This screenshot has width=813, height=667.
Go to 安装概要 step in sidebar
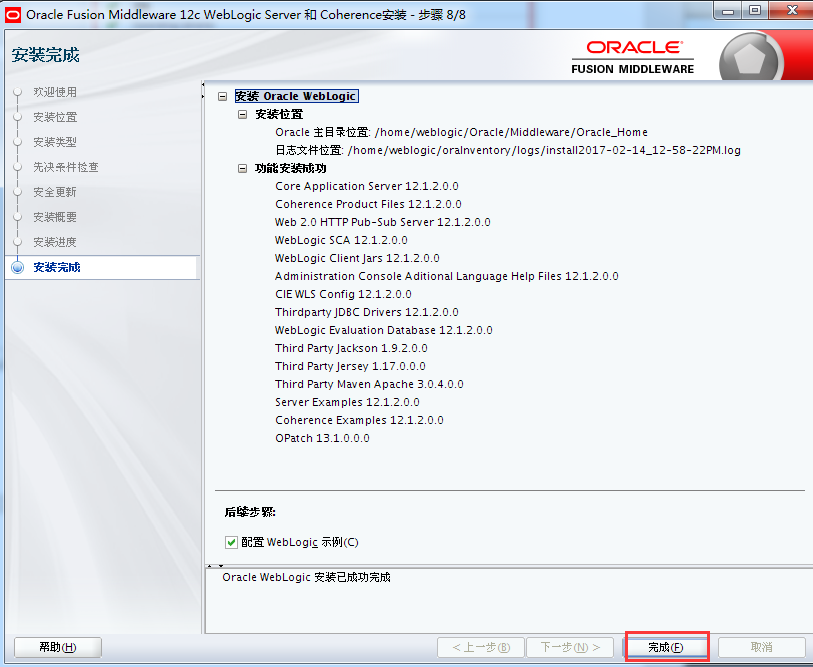click(55, 217)
